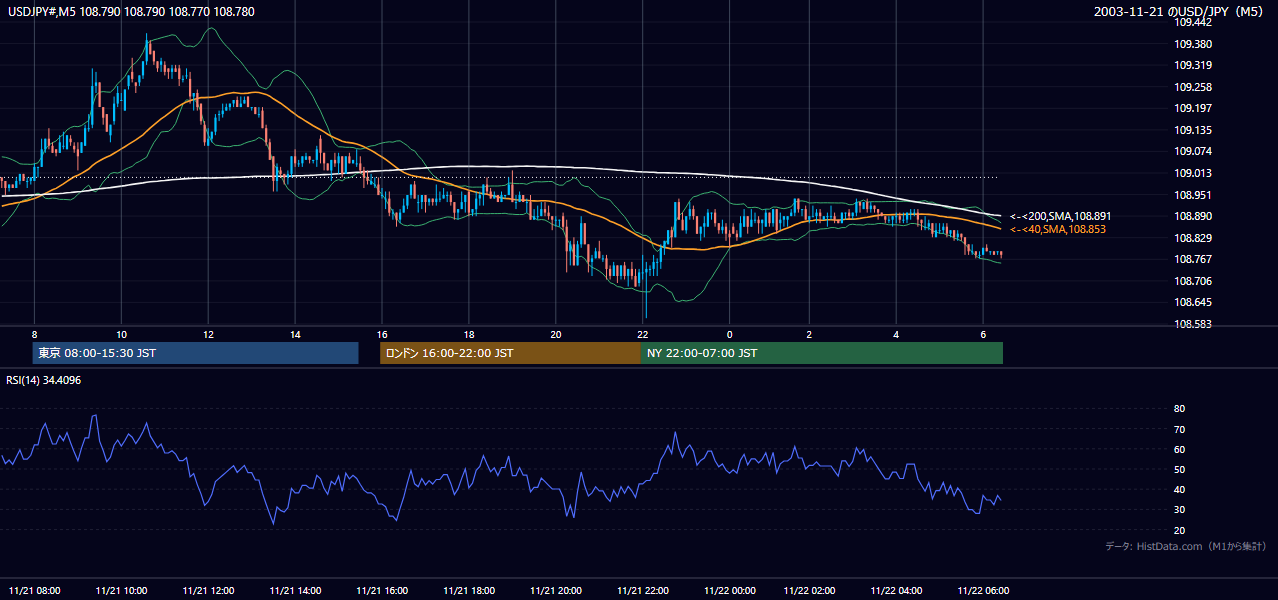1278x600 pixels.
Task: Click the 11/21 10:00 time label
Action: (x=121, y=590)
